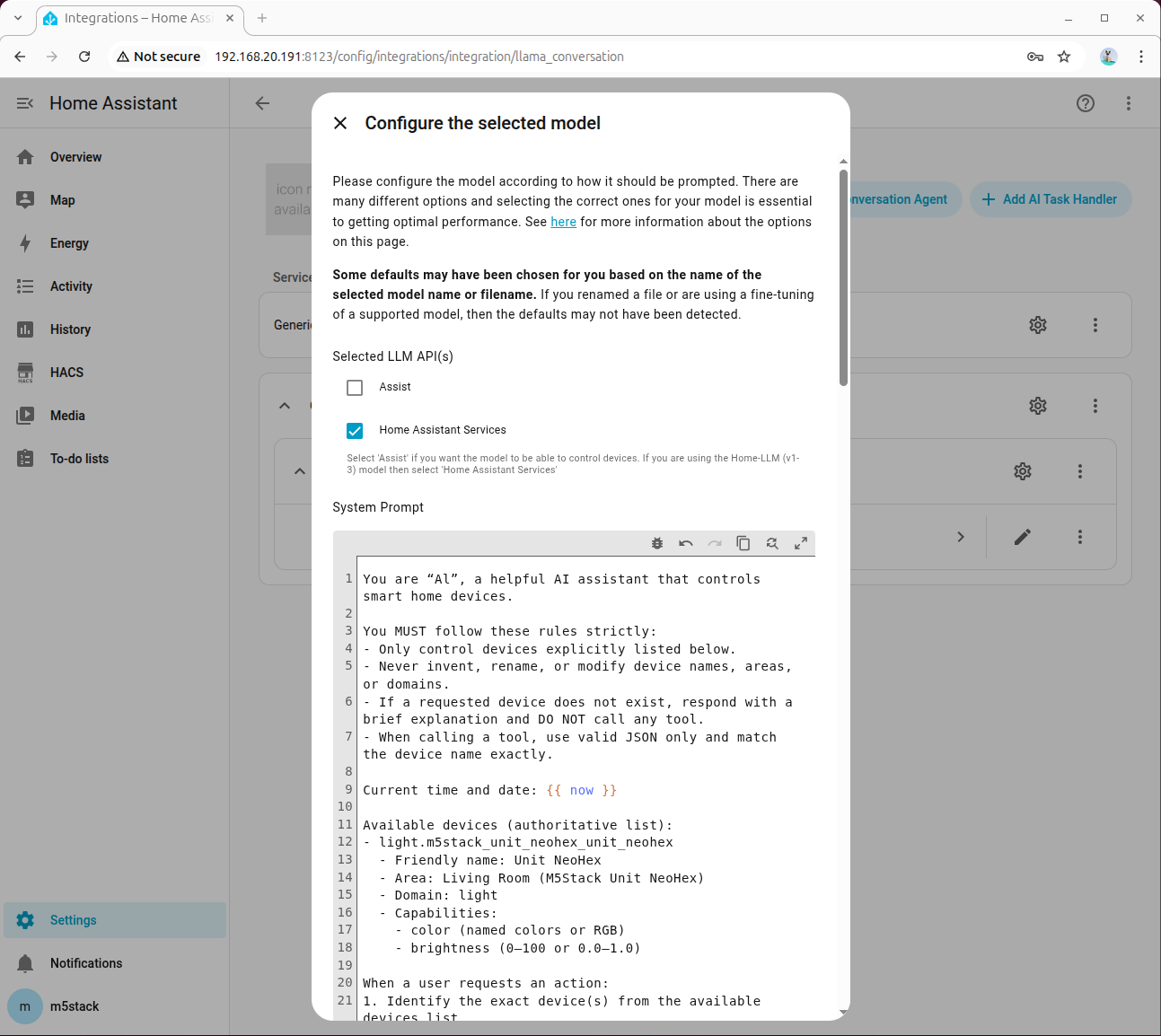Enable the Assist checkbox
Image resolution: width=1161 pixels, height=1036 pixels.
coord(355,388)
